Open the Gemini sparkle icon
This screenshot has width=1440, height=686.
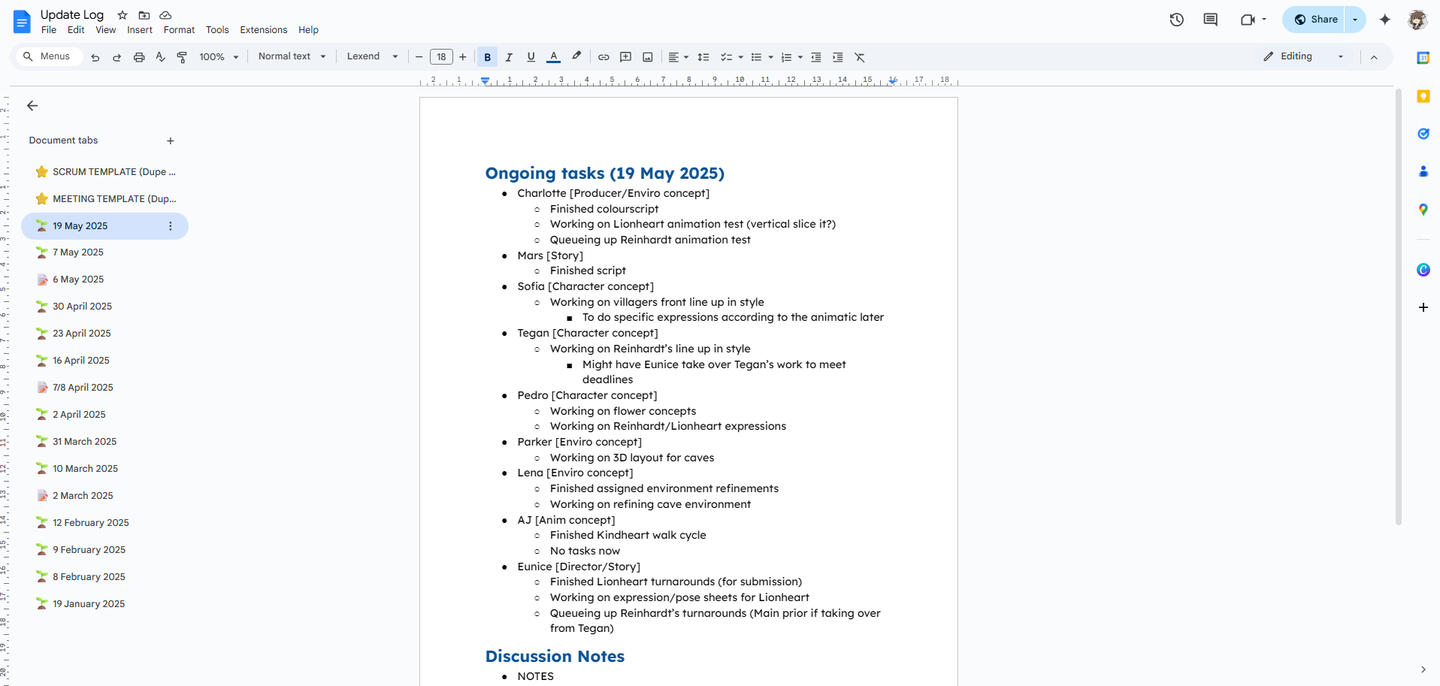tap(1385, 19)
